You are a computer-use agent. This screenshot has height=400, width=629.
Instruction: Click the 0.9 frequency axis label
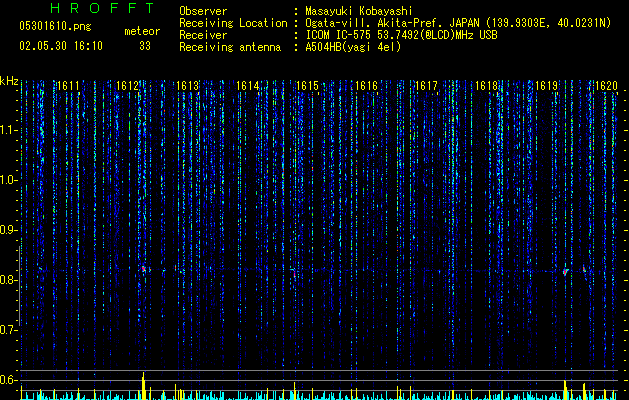(x=7, y=230)
